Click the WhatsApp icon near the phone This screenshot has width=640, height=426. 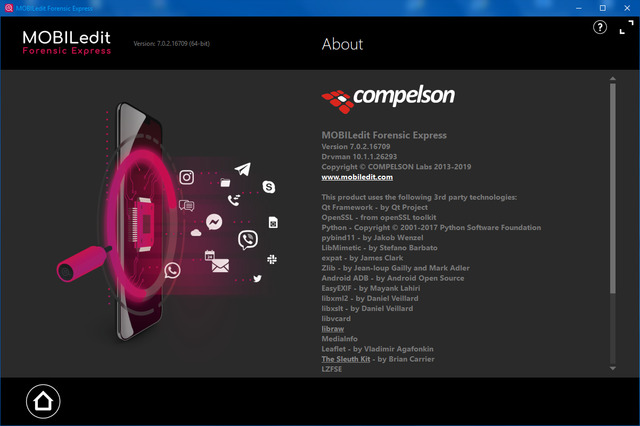pos(173,270)
